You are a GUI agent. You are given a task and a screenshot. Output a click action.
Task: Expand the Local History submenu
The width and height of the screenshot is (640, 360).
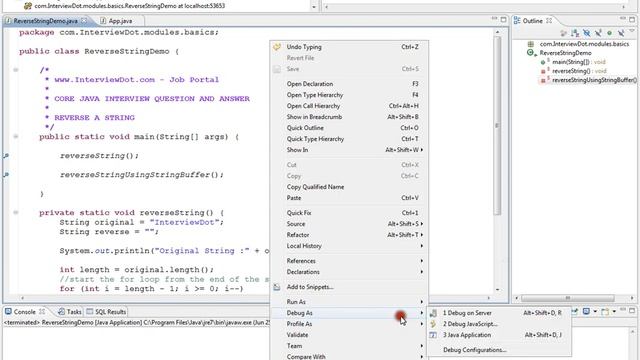tap(349, 246)
